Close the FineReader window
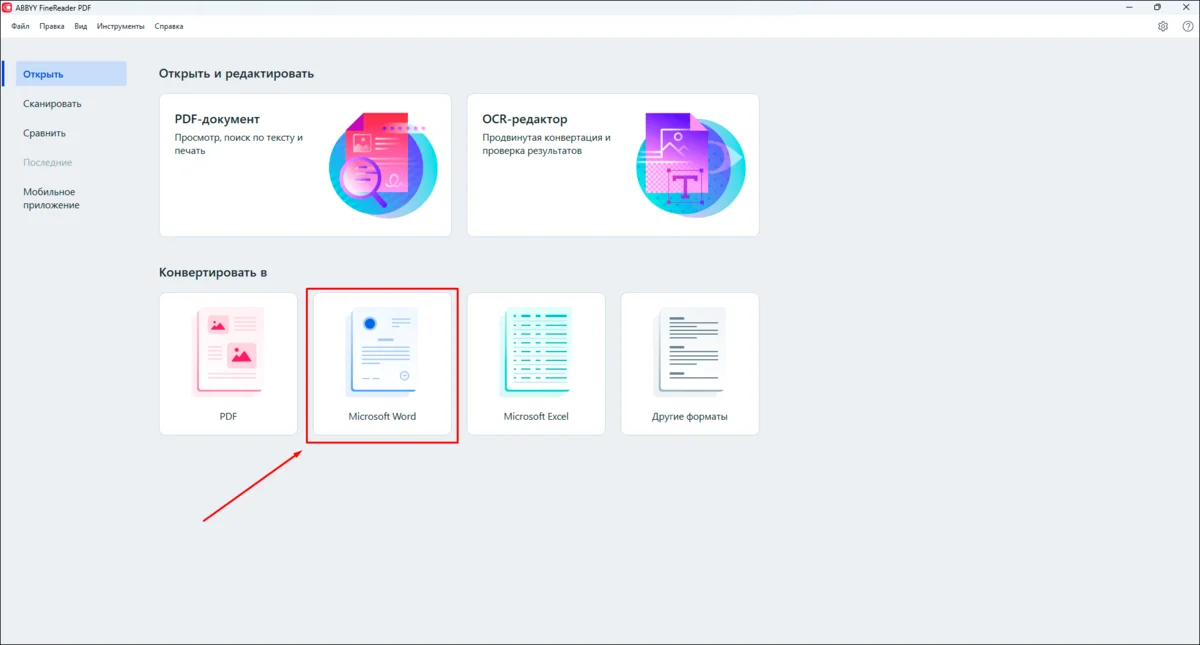 point(1185,7)
